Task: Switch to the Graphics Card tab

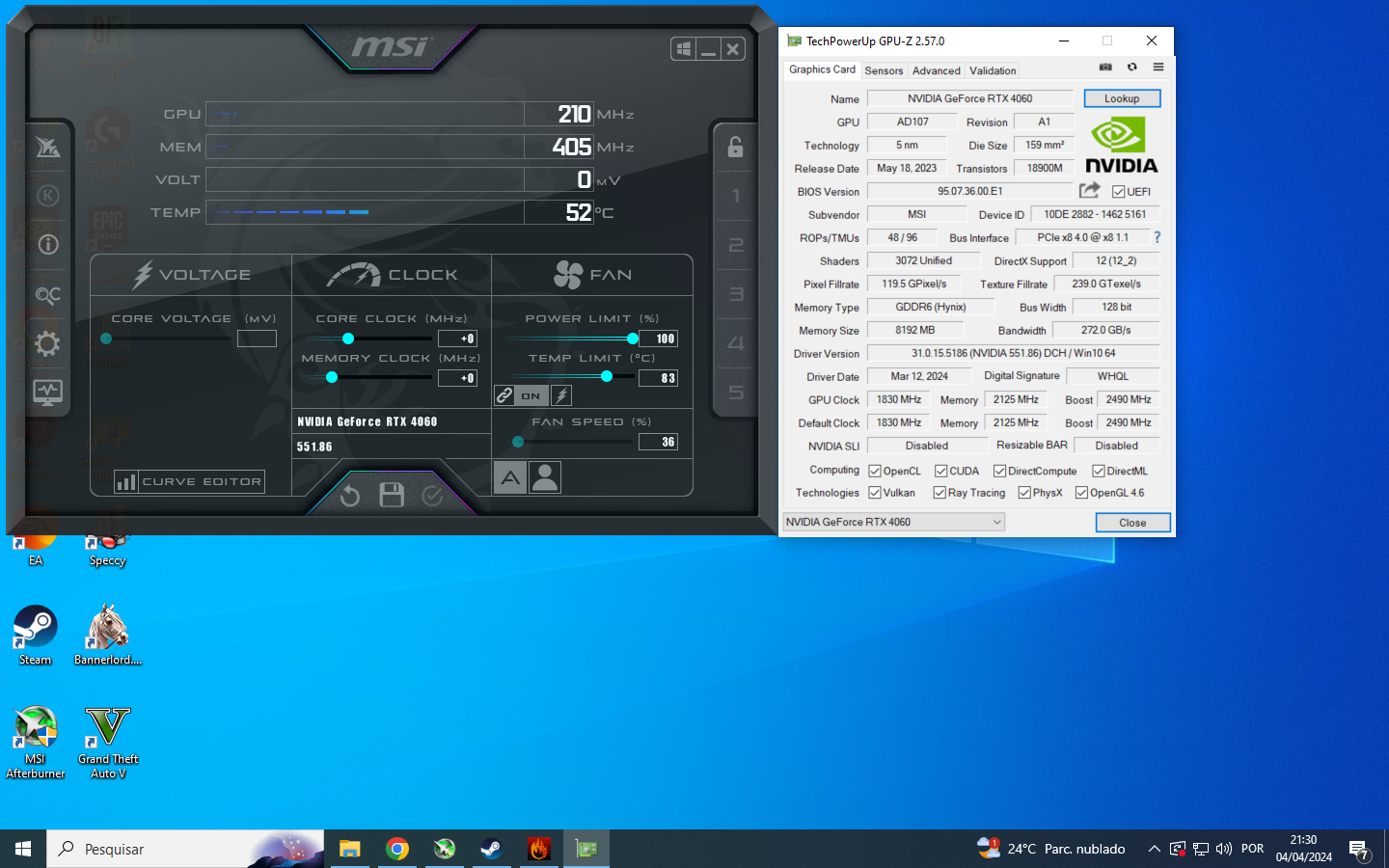Action: click(822, 69)
